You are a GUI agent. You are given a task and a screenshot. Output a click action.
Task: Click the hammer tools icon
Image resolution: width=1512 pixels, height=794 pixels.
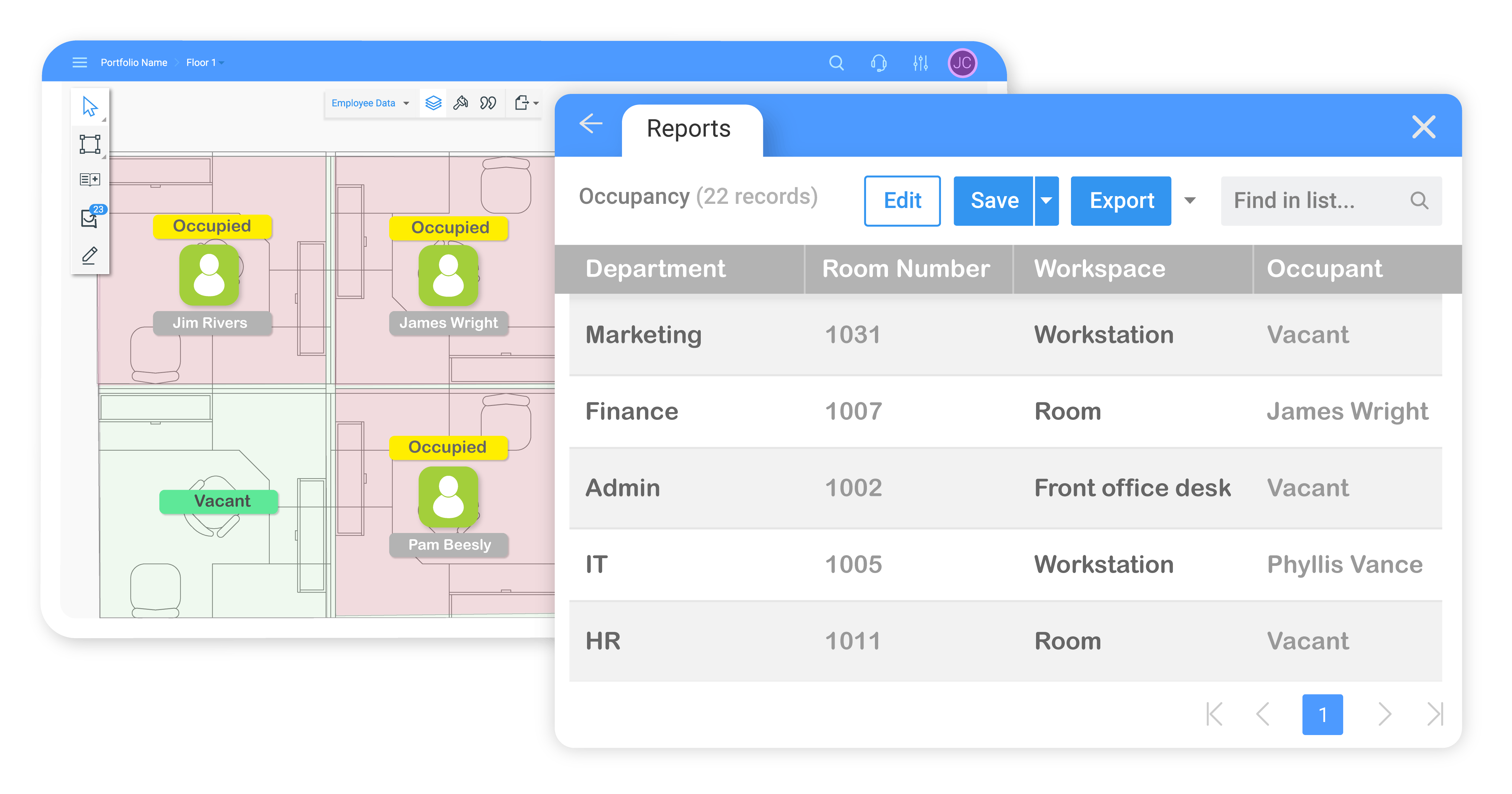pos(461,103)
